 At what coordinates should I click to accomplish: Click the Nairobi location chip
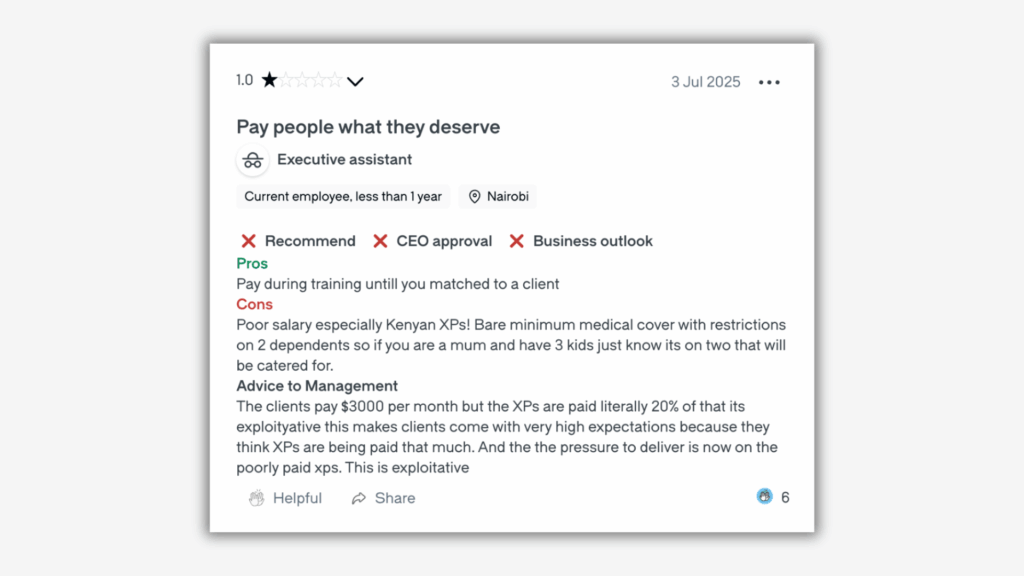tap(497, 196)
